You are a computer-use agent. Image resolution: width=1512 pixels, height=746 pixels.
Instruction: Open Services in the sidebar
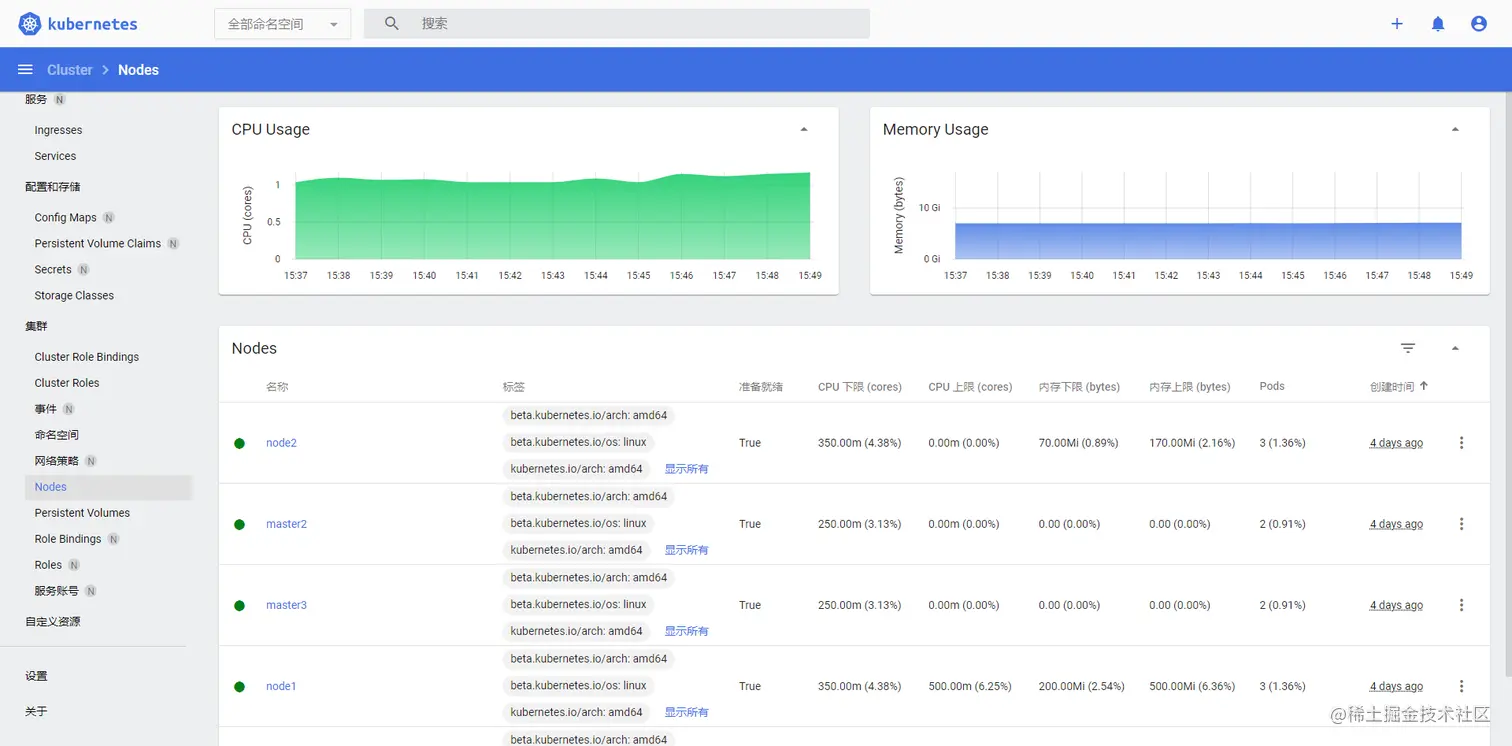tap(55, 156)
